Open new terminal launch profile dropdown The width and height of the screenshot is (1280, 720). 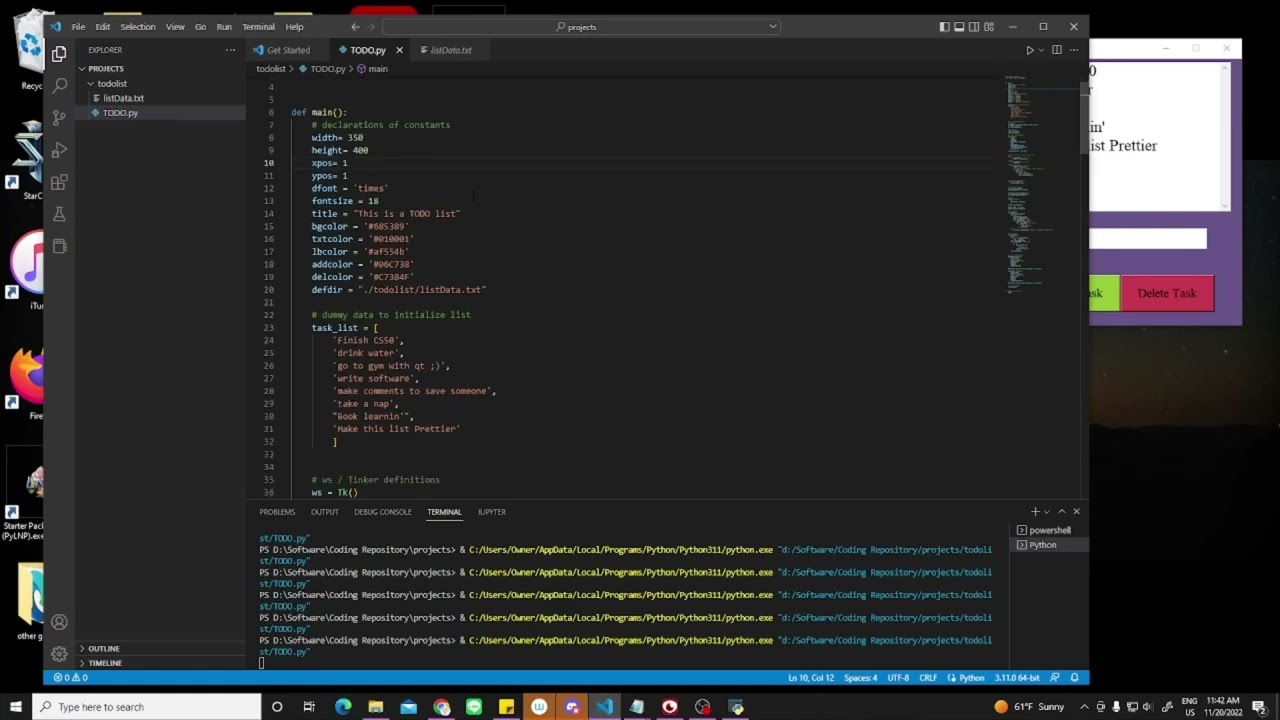point(1047,512)
